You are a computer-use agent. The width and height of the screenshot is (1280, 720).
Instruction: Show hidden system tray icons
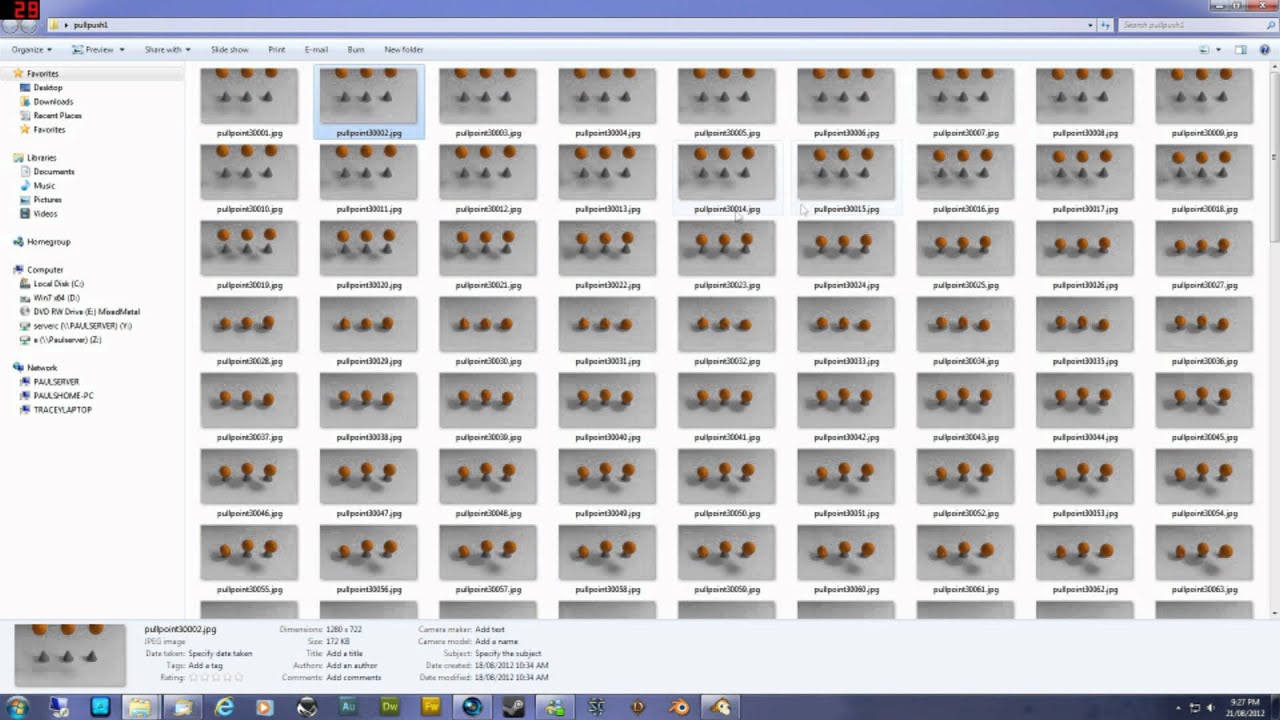point(1179,708)
